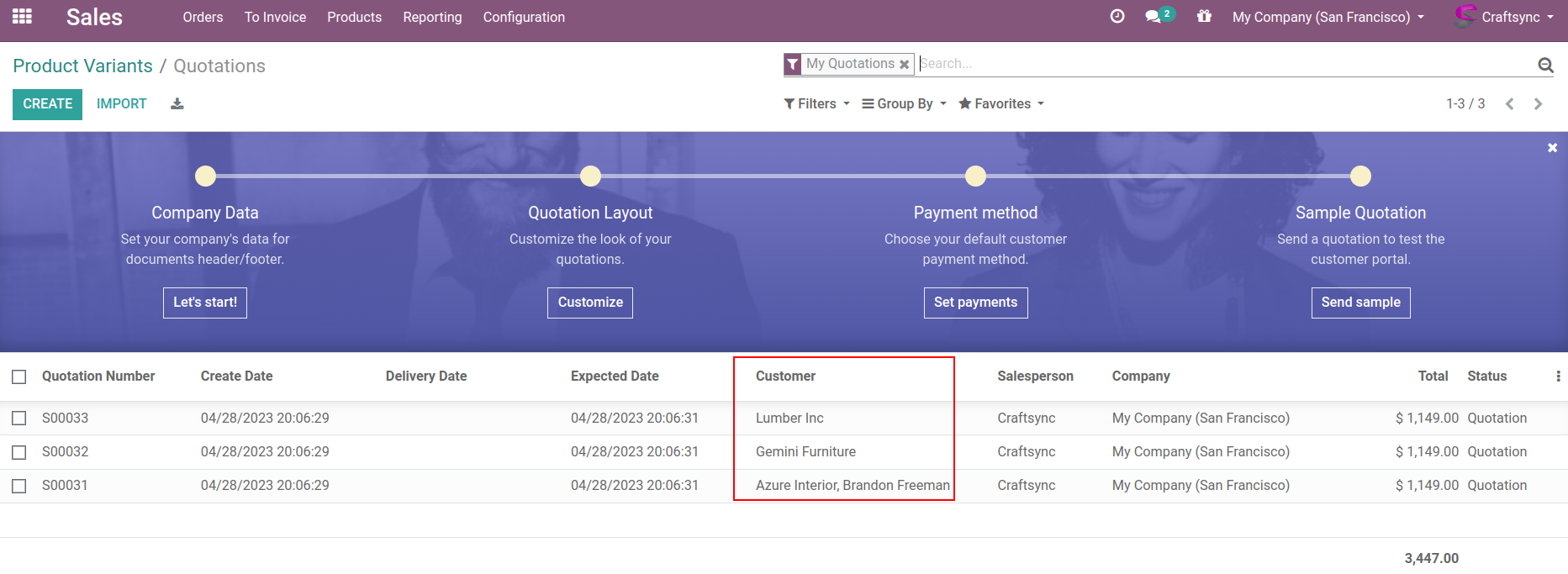Open the apps grid menu
Screen dimensions: 1568x574
pyautogui.click(x=22, y=16)
